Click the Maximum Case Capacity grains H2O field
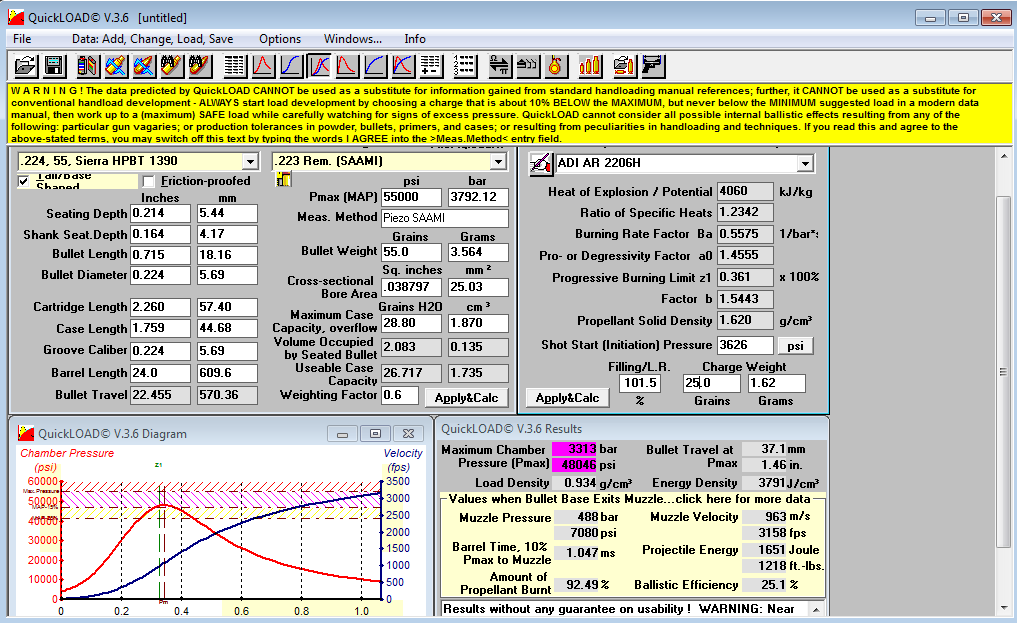1017x623 pixels. [411, 323]
